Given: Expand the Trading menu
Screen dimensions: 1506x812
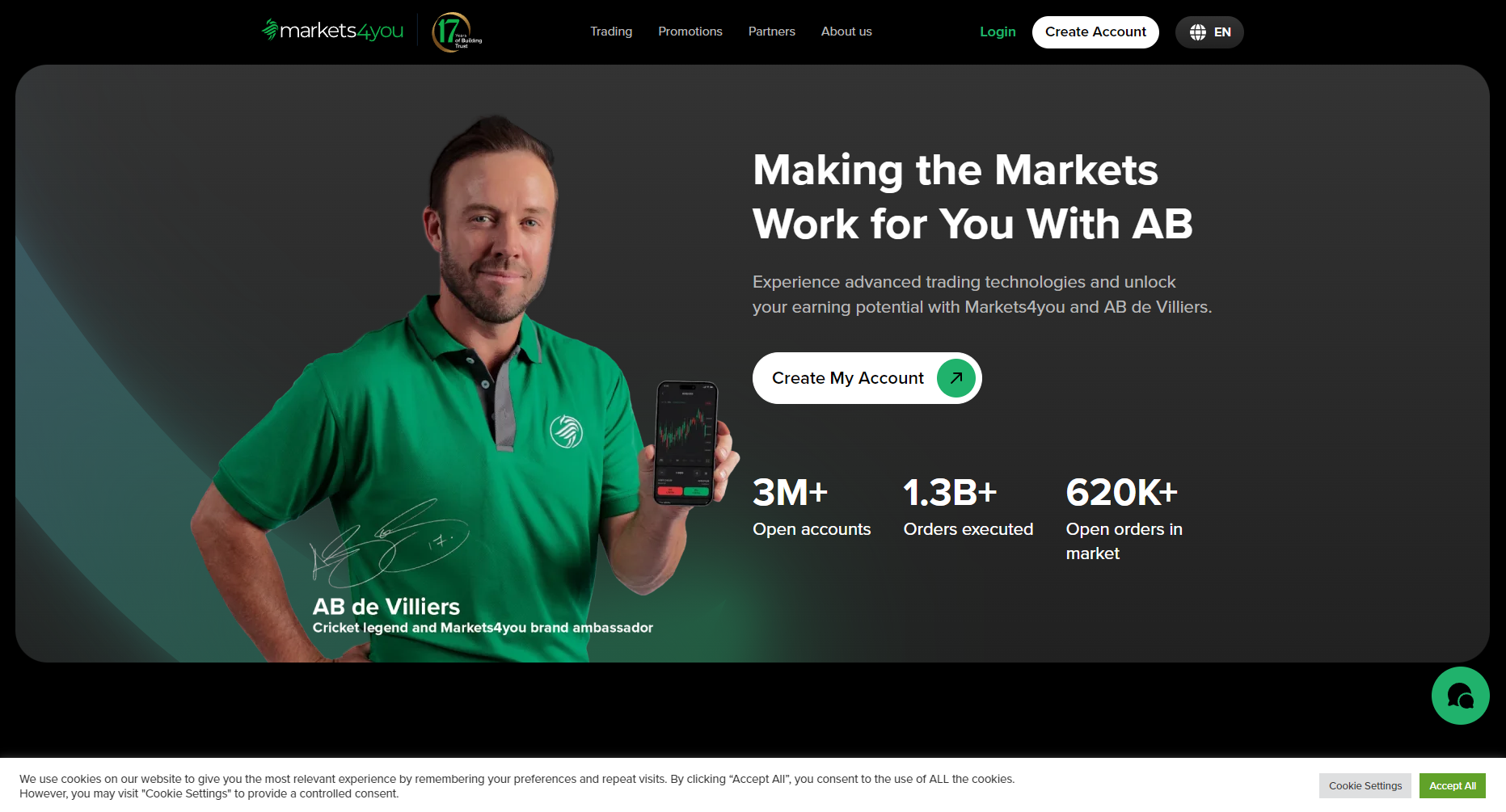Looking at the screenshot, I should point(611,32).
